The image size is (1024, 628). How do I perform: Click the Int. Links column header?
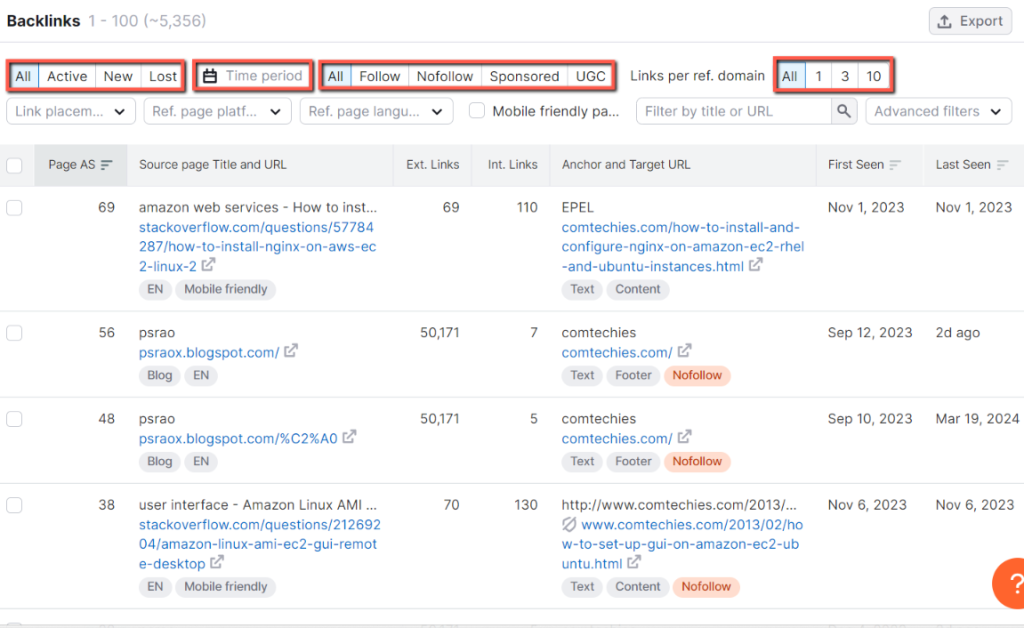click(513, 165)
